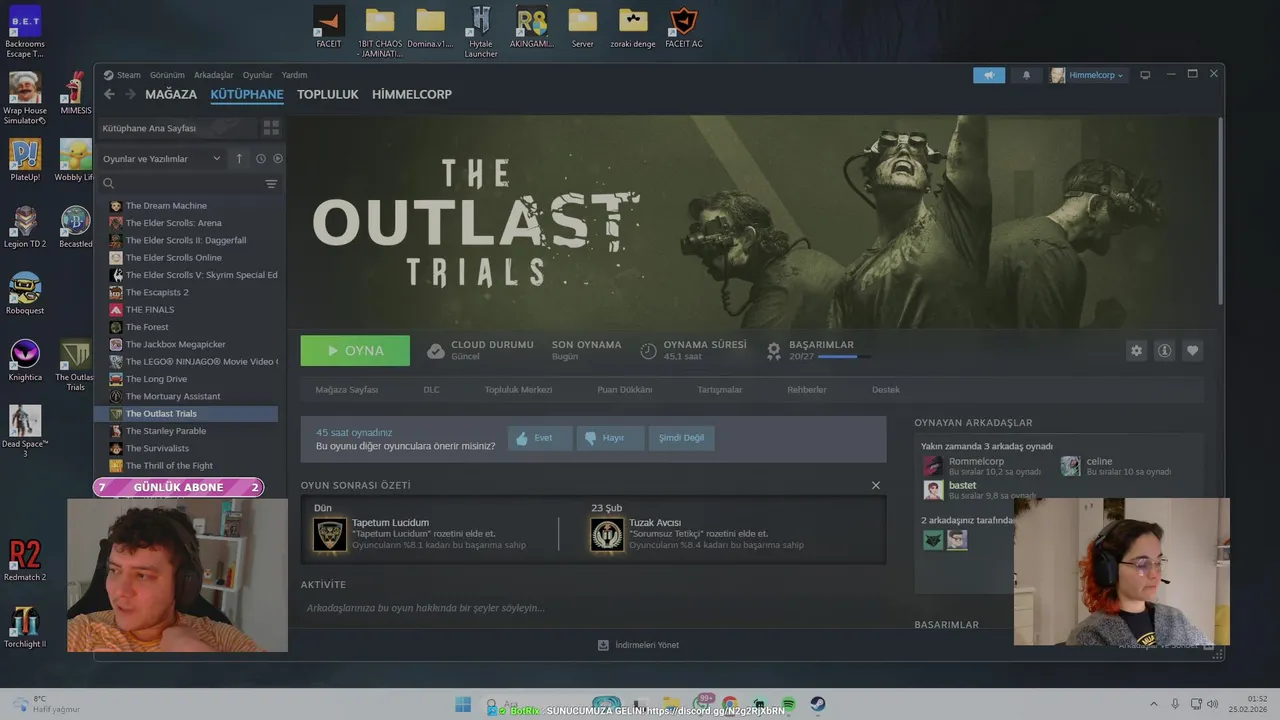Switch to Big Picture mode monitor icon
Screen dimensions: 1280x720
[1145, 75]
